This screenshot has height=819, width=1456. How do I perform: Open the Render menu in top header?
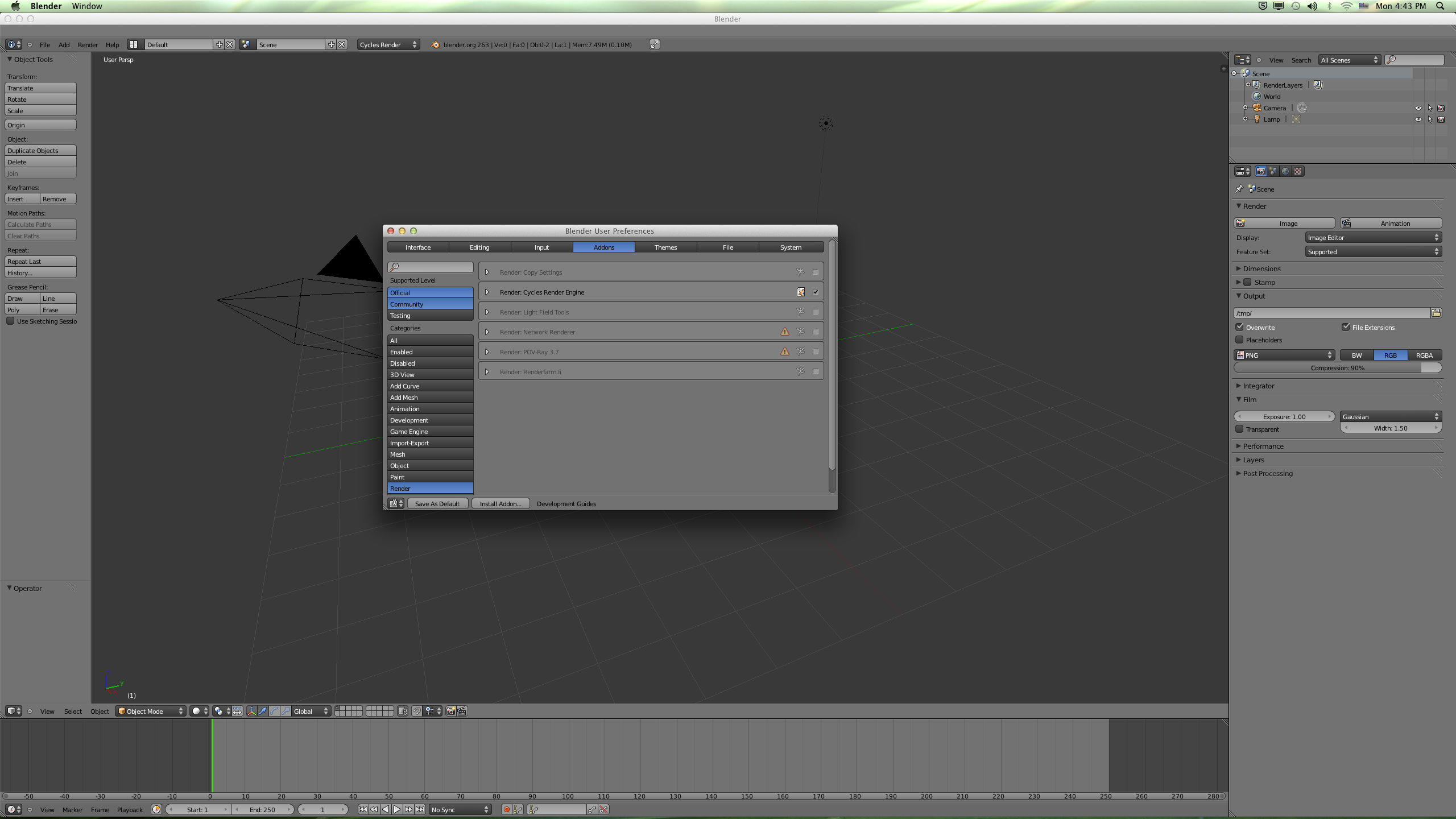click(88, 44)
